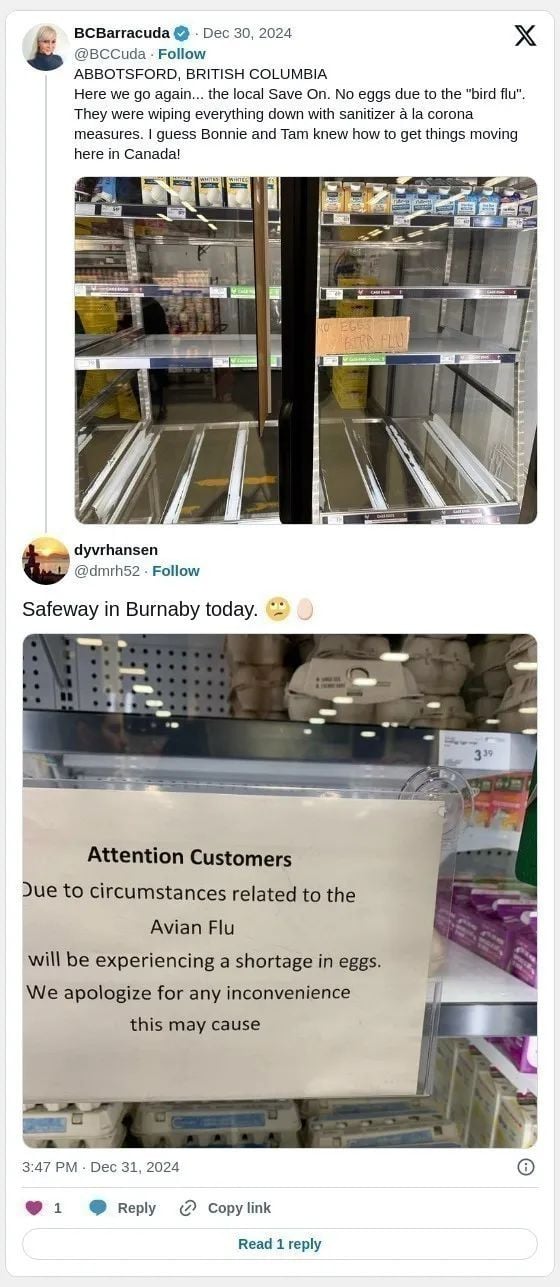Click the verified badge next to BCBarracuda

(x=182, y=33)
